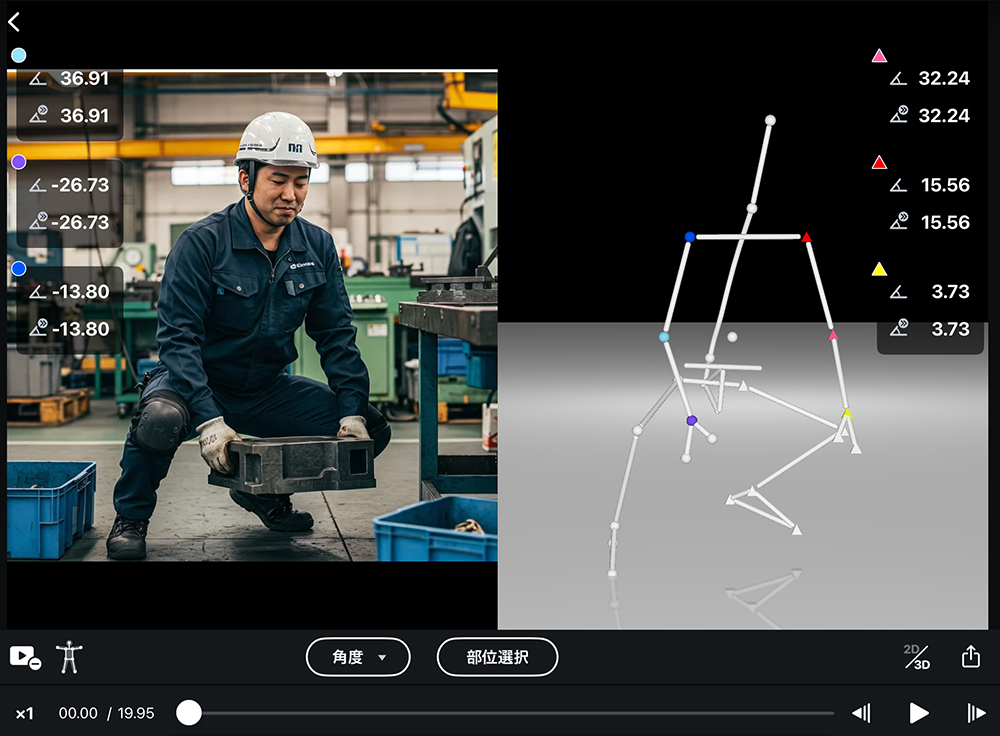Click the angle icon beside first -26.73
This screenshot has height=736, width=1000.
tap(38, 186)
